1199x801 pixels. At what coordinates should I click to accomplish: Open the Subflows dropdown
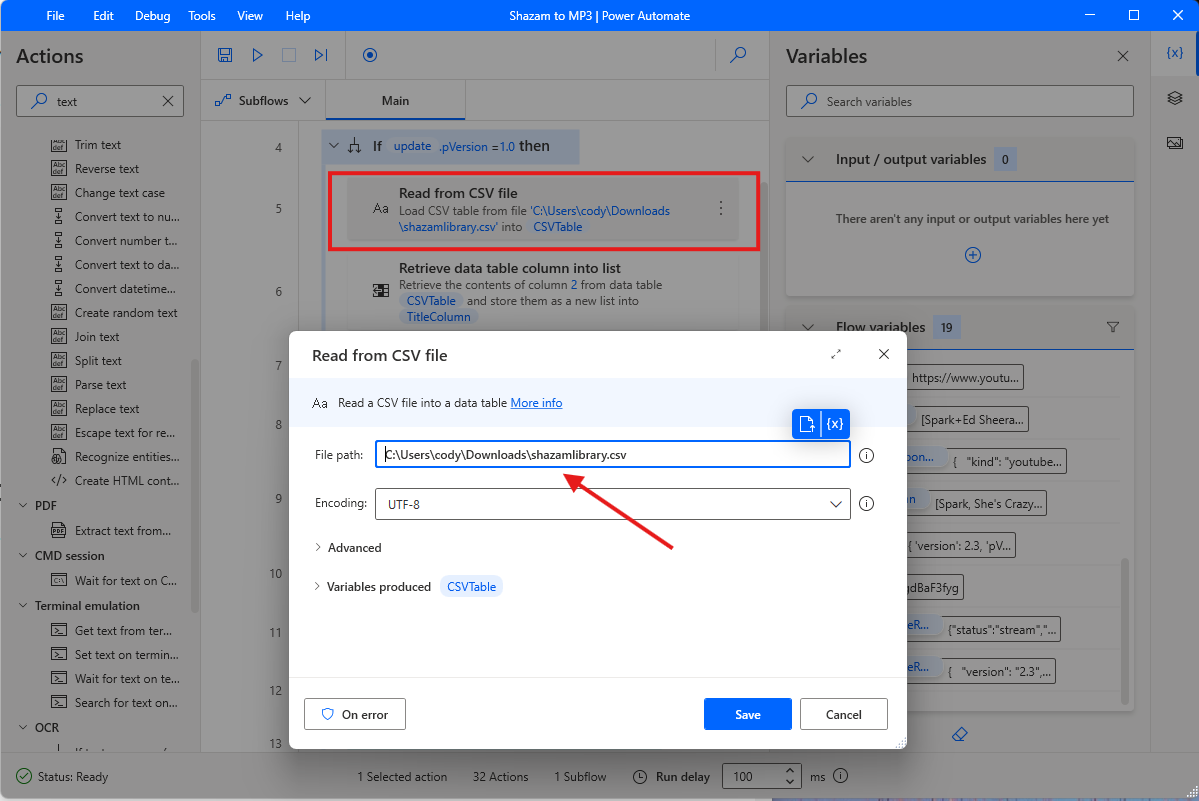tap(262, 100)
